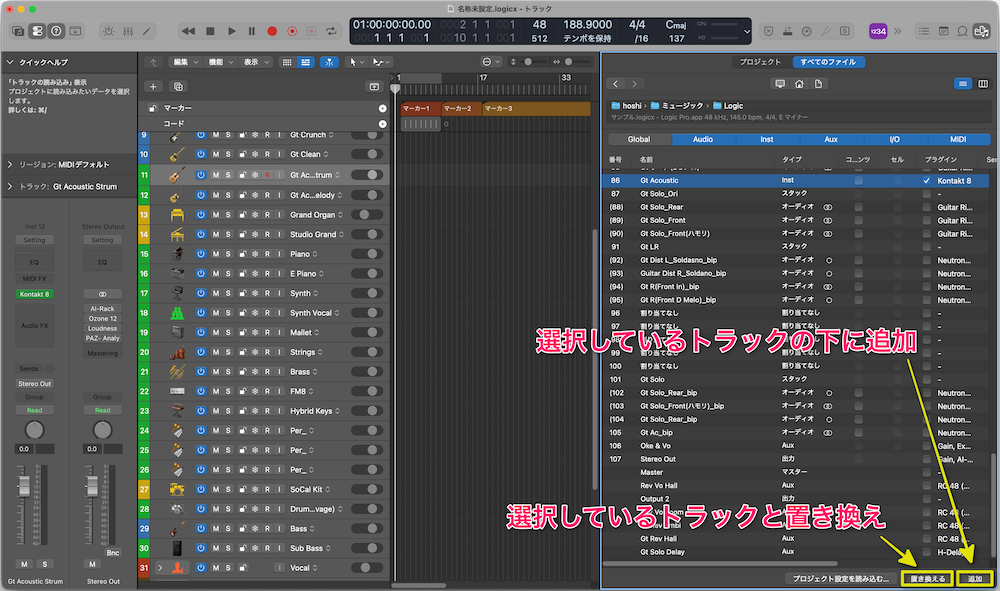Click the SoCal Kit drum track icon
The height and width of the screenshot is (591, 1000).
(177, 489)
